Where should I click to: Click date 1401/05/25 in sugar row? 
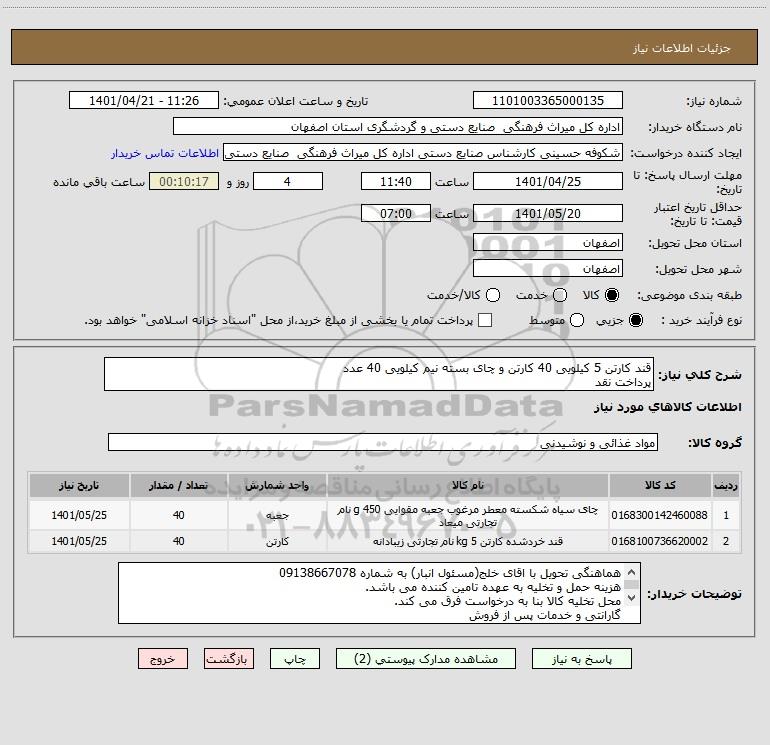79,541
